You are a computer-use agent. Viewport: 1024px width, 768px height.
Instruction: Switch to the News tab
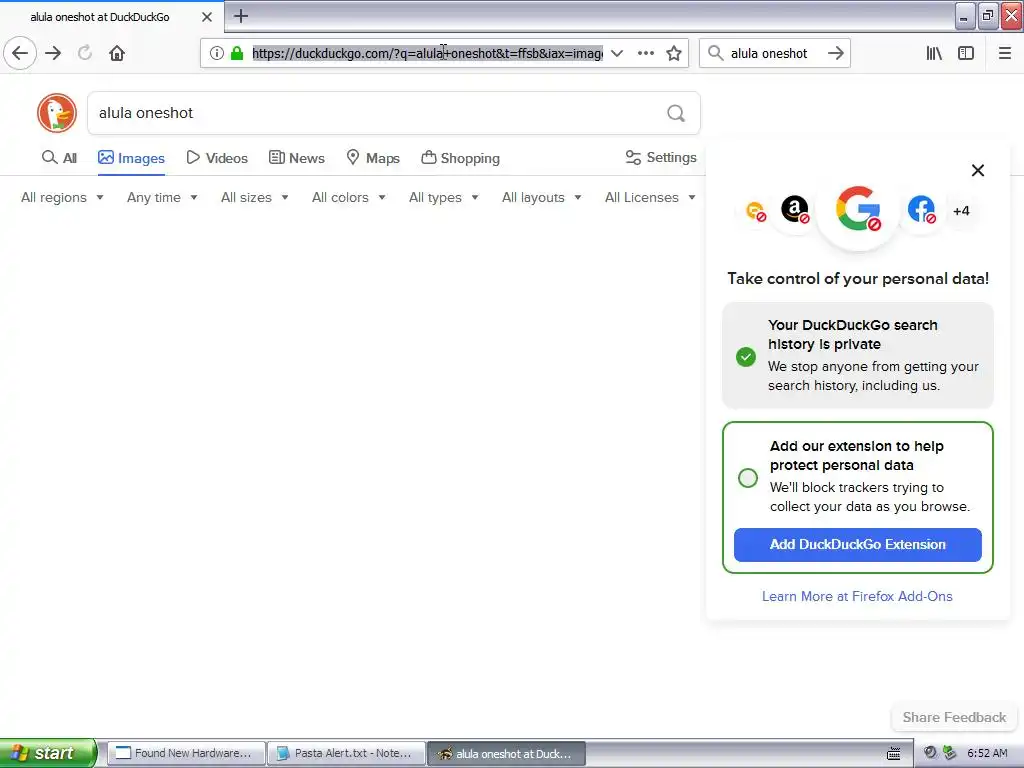(x=296, y=158)
